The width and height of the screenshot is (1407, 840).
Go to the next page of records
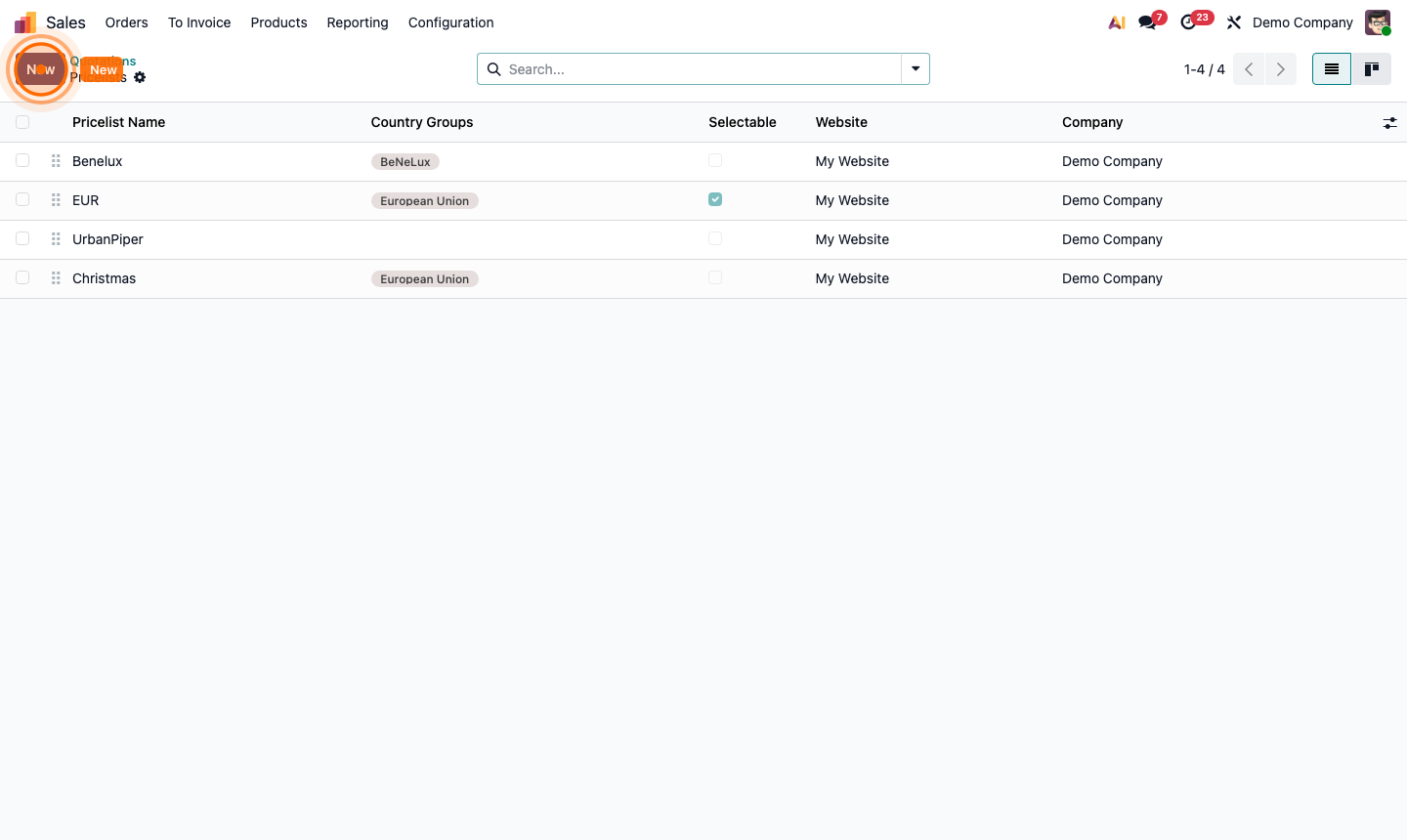click(x=1281, y=69)
